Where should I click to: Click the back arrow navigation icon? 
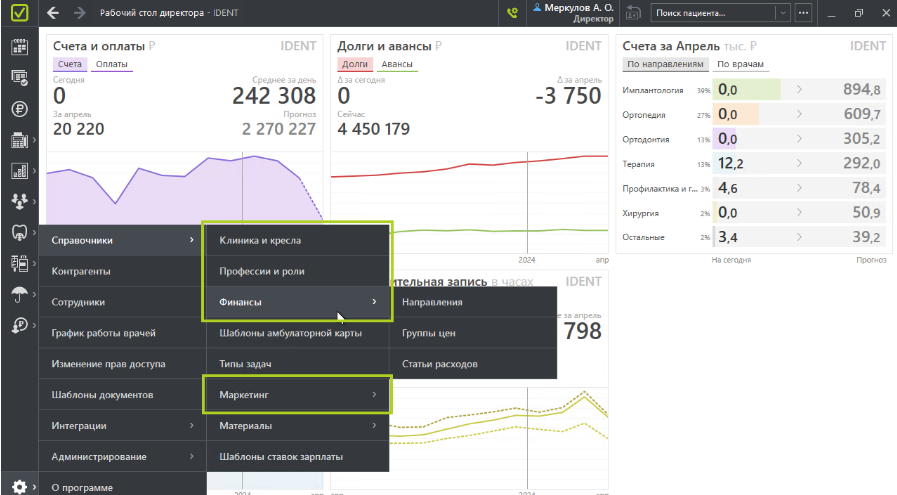tap(52, 13)
